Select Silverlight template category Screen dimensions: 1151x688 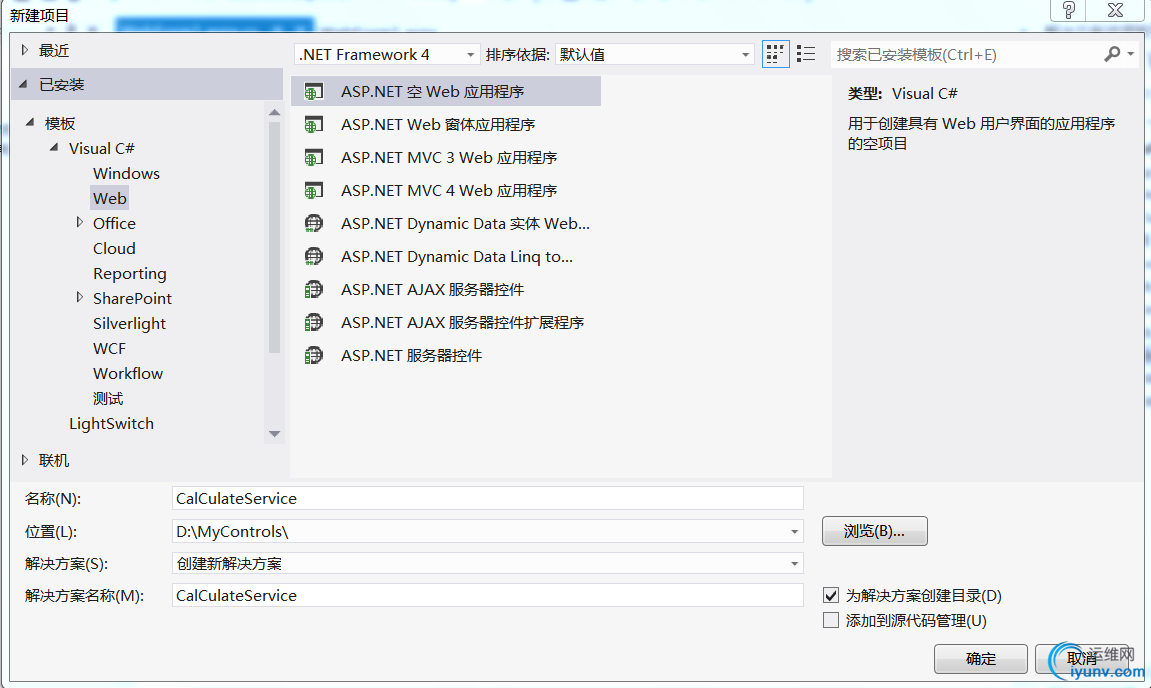[130, 323]
